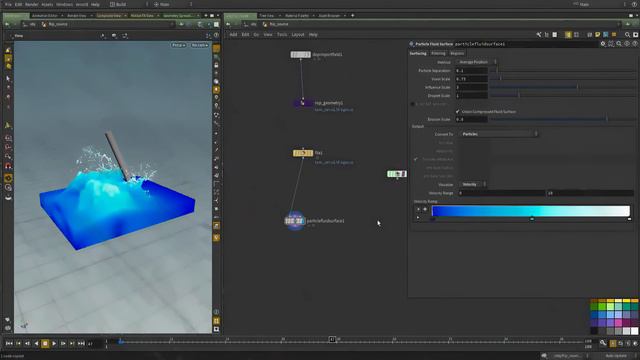Click the flip_source path in network editor

point(279,24)
